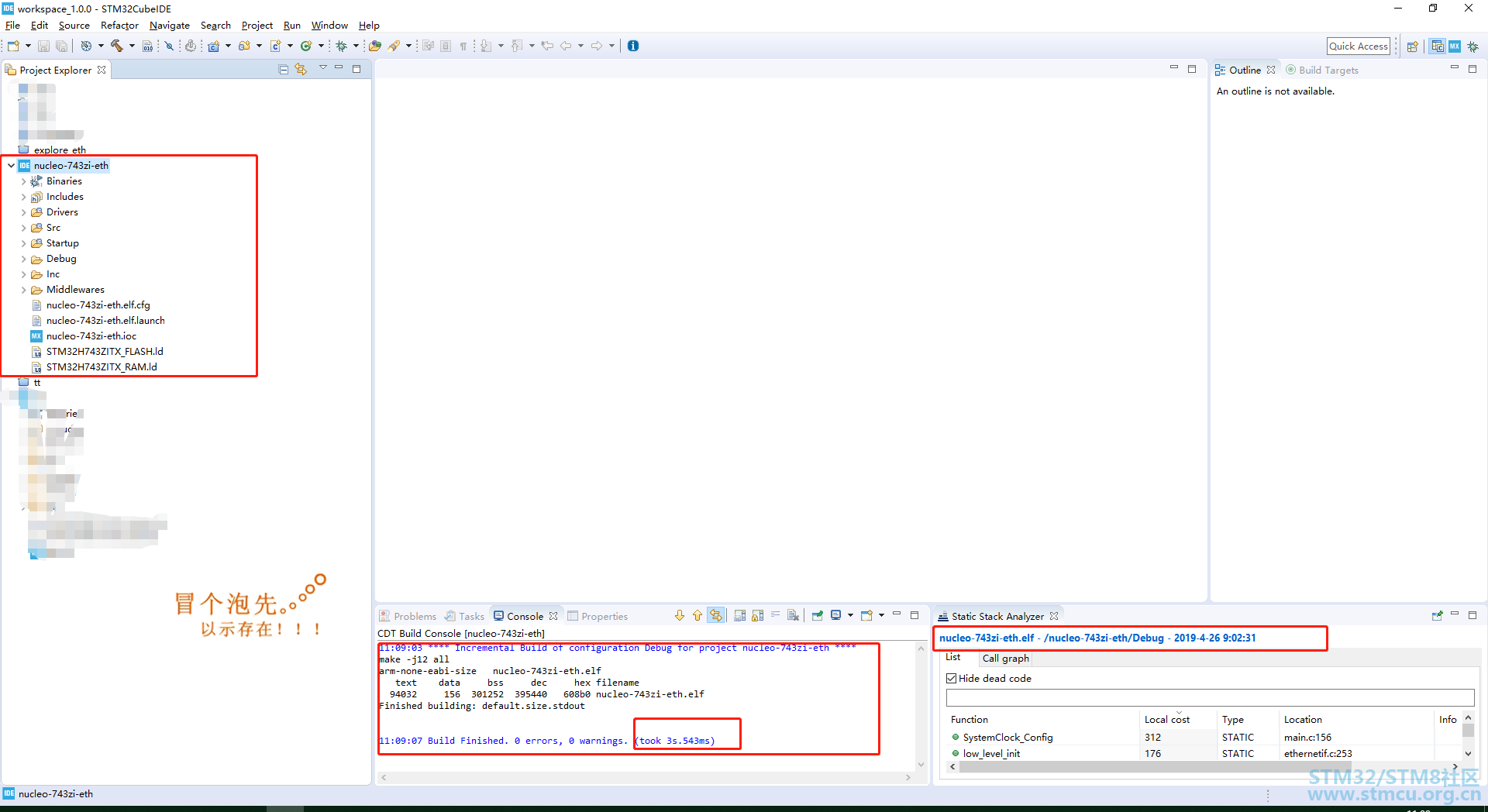The height and width of the screenshot is (812, 1488).
Task: Click the console scroll-up arrow icon
Action: pyautogui.click(x=697, y=616)
